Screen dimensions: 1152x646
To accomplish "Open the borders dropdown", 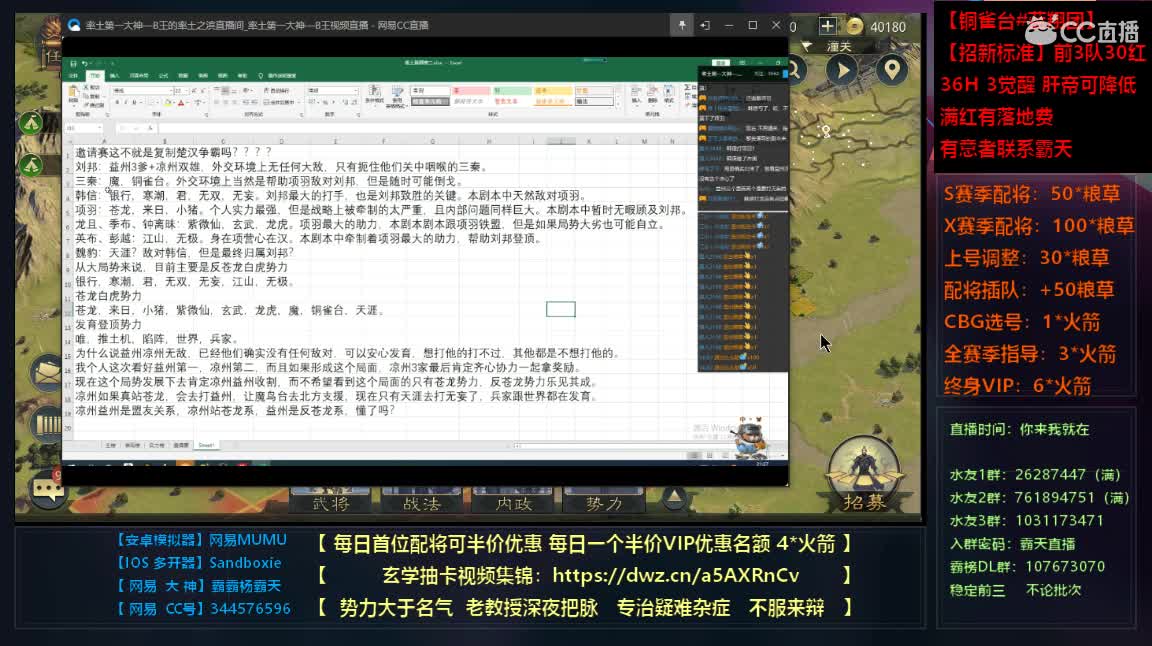I will pyautogui.click(x=157, y=102).
